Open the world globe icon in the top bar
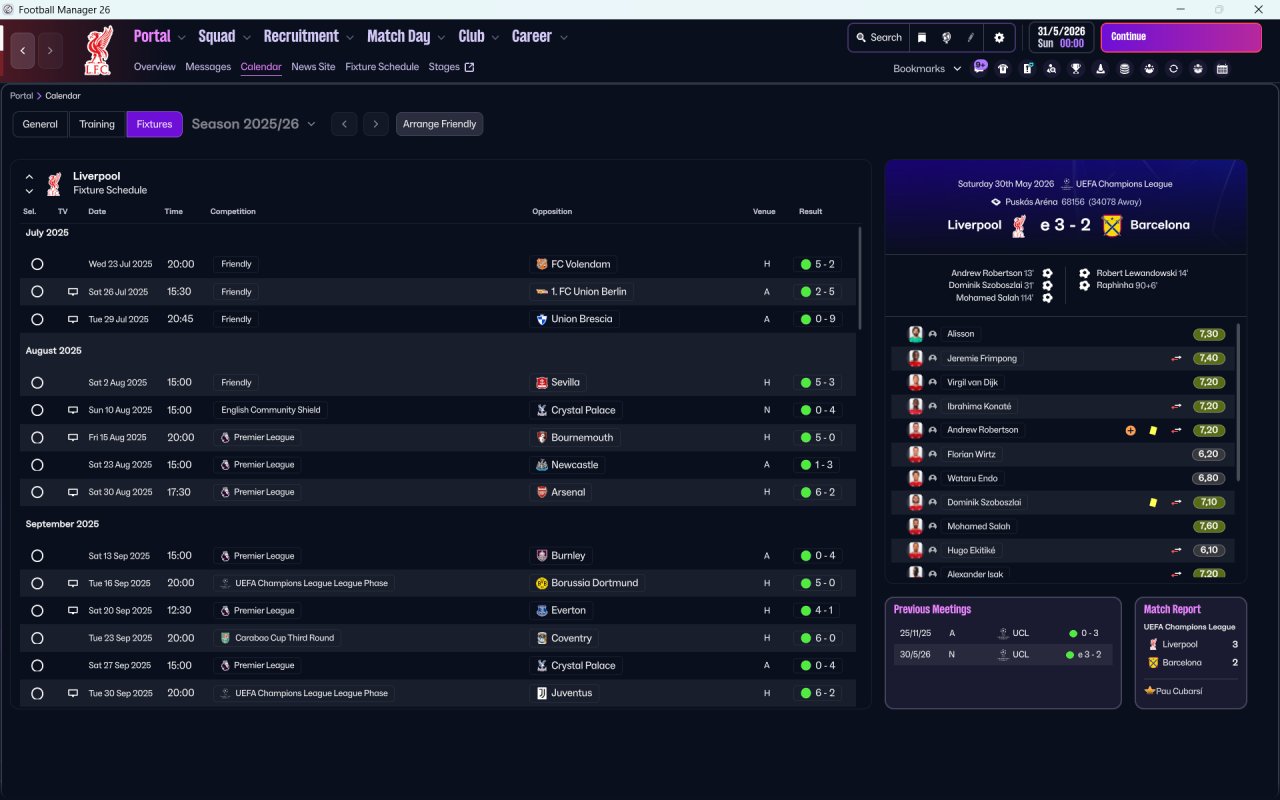1280x800 pixels. 946,37
